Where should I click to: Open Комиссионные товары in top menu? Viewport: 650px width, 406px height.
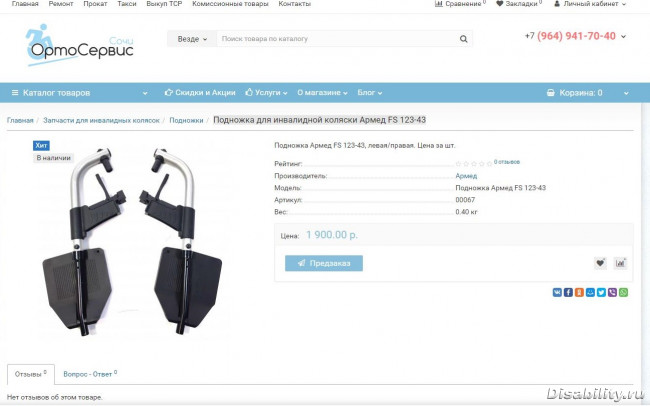click(x=230, y=4)
